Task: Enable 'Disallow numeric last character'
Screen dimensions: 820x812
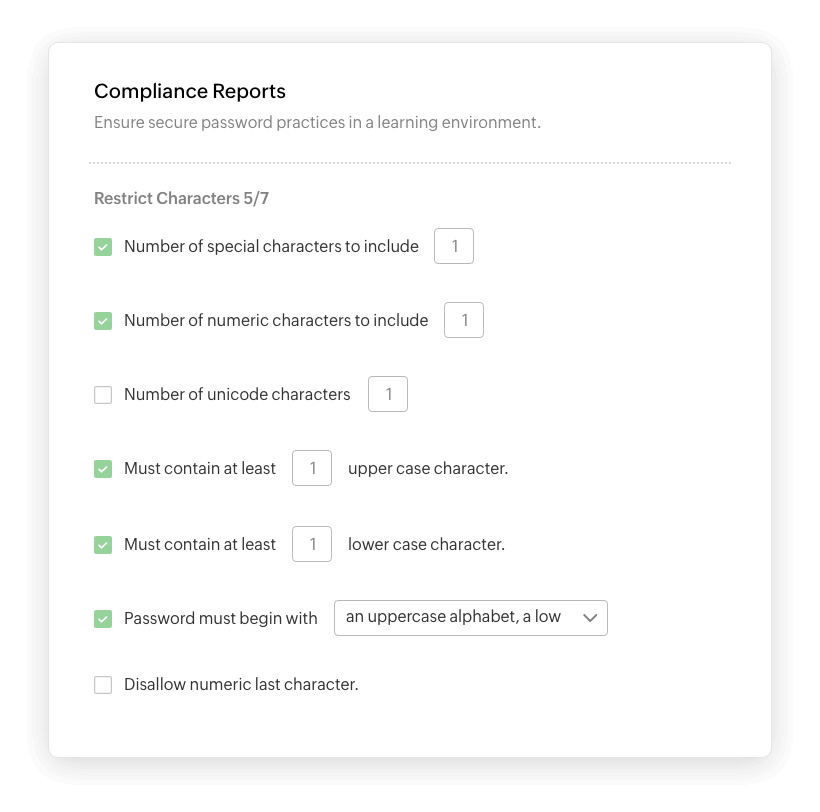Action: tap(102, 684)
